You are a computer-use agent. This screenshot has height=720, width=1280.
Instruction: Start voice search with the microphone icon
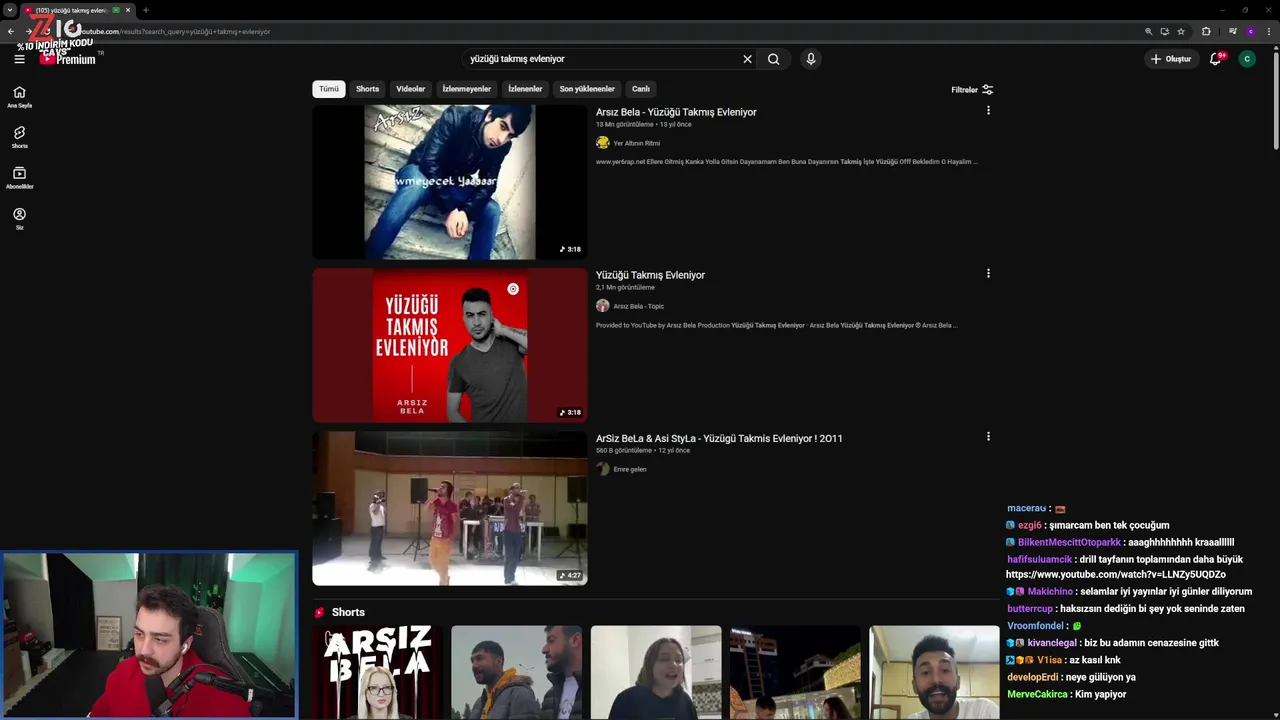coord(811,59)
